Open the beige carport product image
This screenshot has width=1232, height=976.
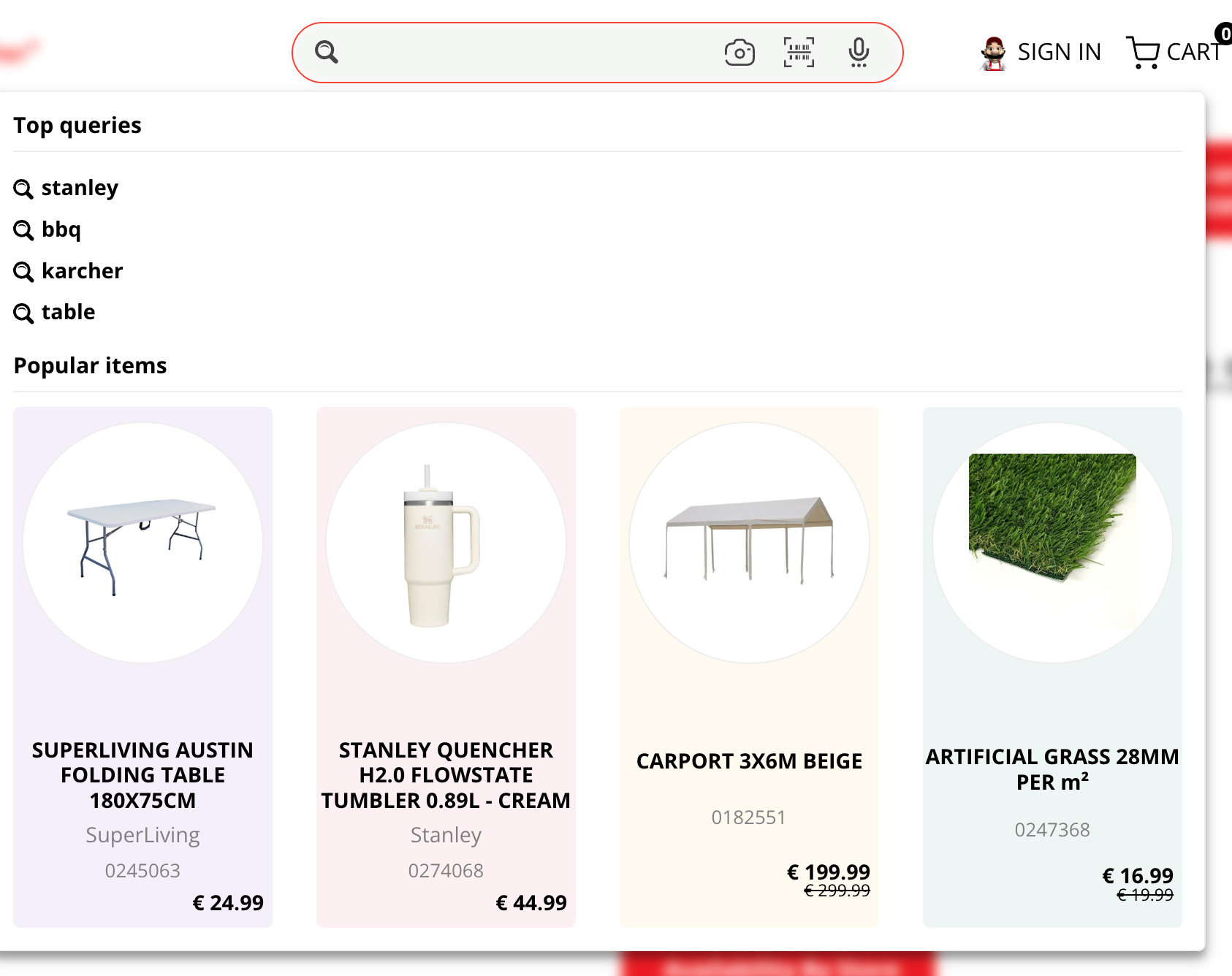pyautogui.click(x=749, y=543)
